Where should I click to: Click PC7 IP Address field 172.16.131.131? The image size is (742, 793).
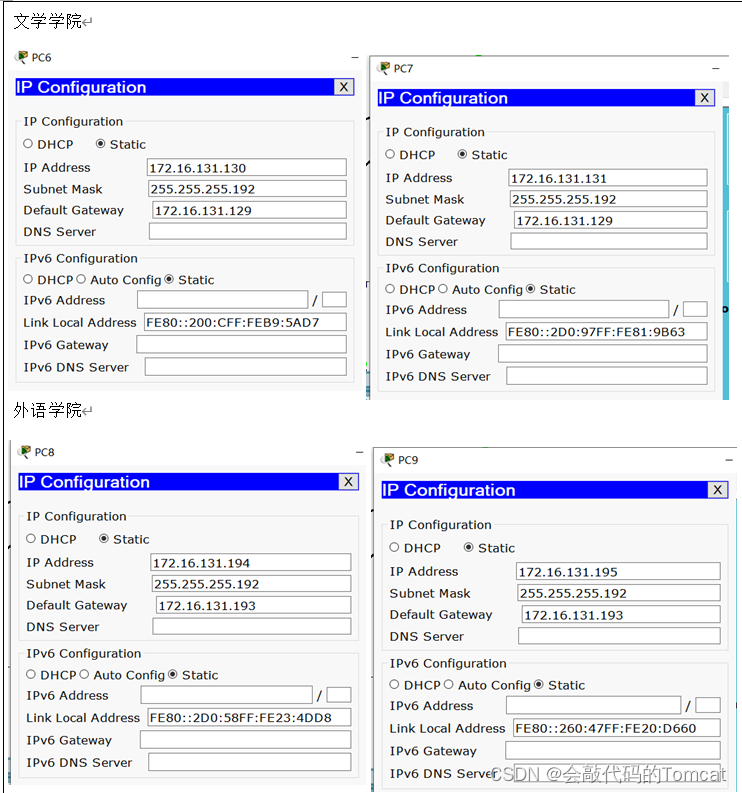click(x=607, y=178)
